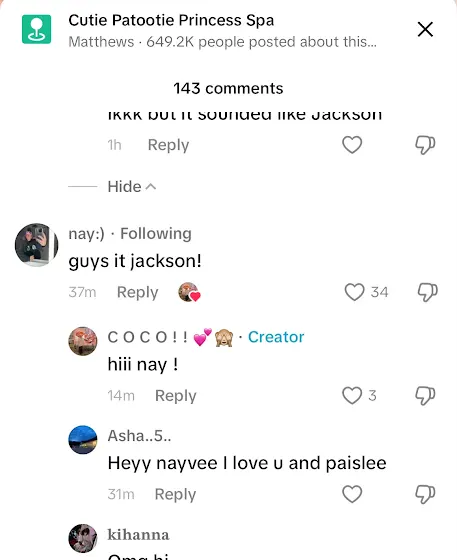Reply to C O C O creator comment

176,396
